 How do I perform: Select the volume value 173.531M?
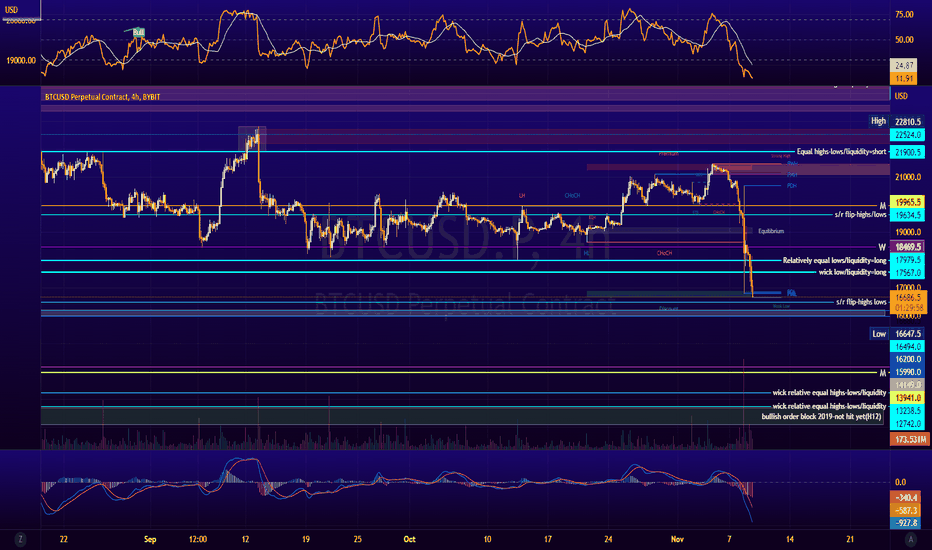coord(909,439)
